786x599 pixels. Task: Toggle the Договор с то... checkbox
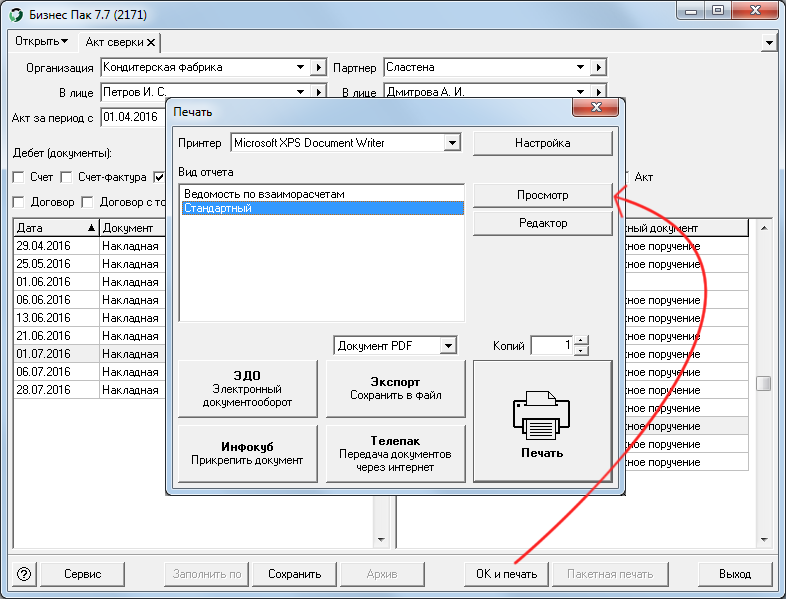point(87,202)
